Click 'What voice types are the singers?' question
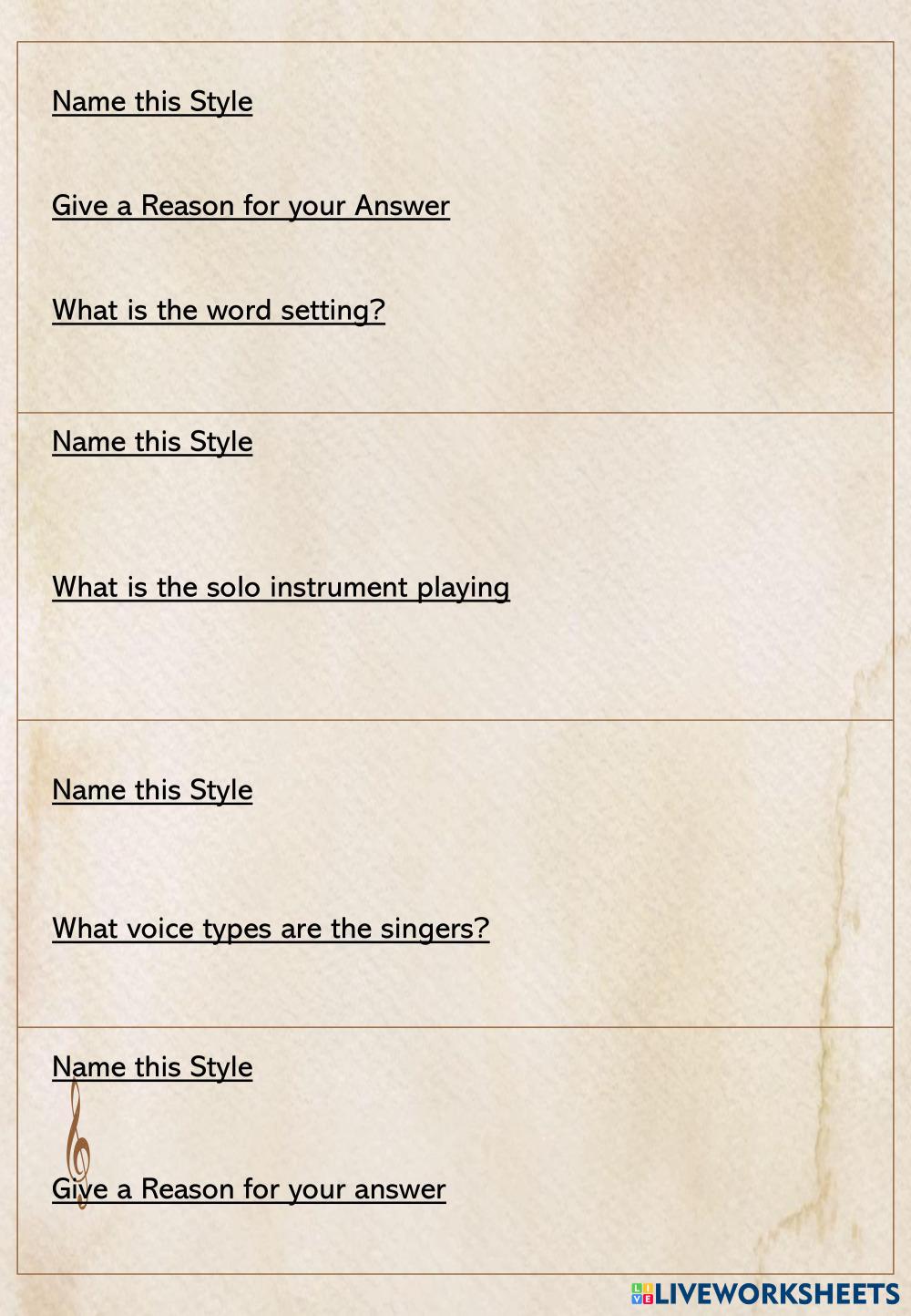The width and height of the screenshot is (911, 1316). [271, 928]
